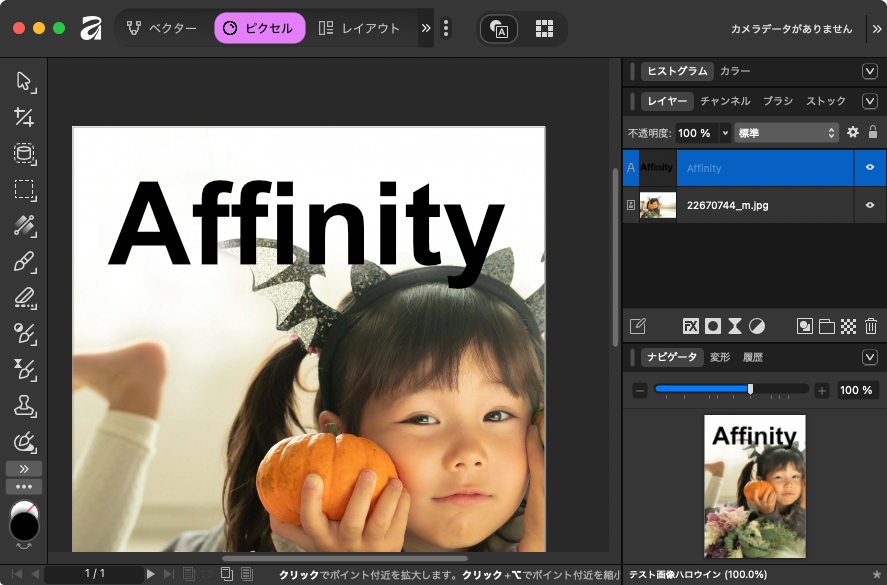Viewport: 887px width, 585px height.
Task: Open the ヒストグラム panel options menu
Action: coord(869,71)
